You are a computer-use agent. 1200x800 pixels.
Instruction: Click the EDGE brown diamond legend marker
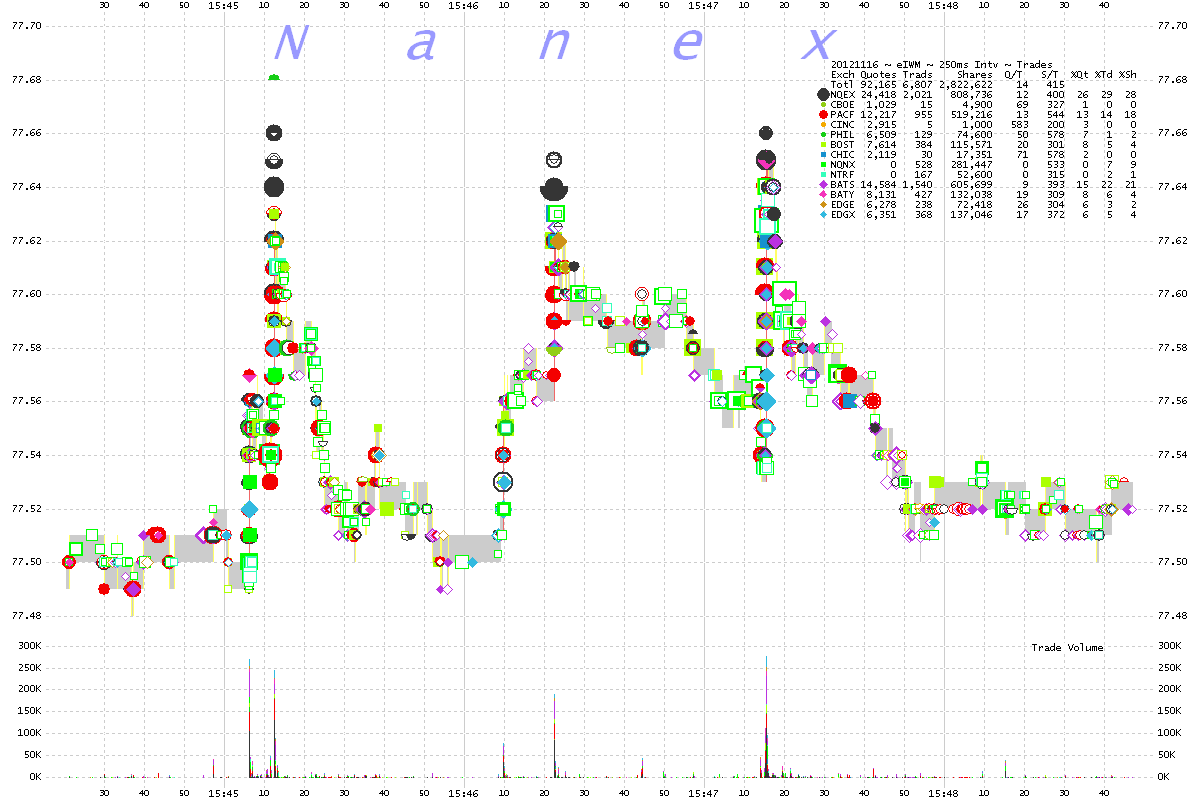coord(823,204)
